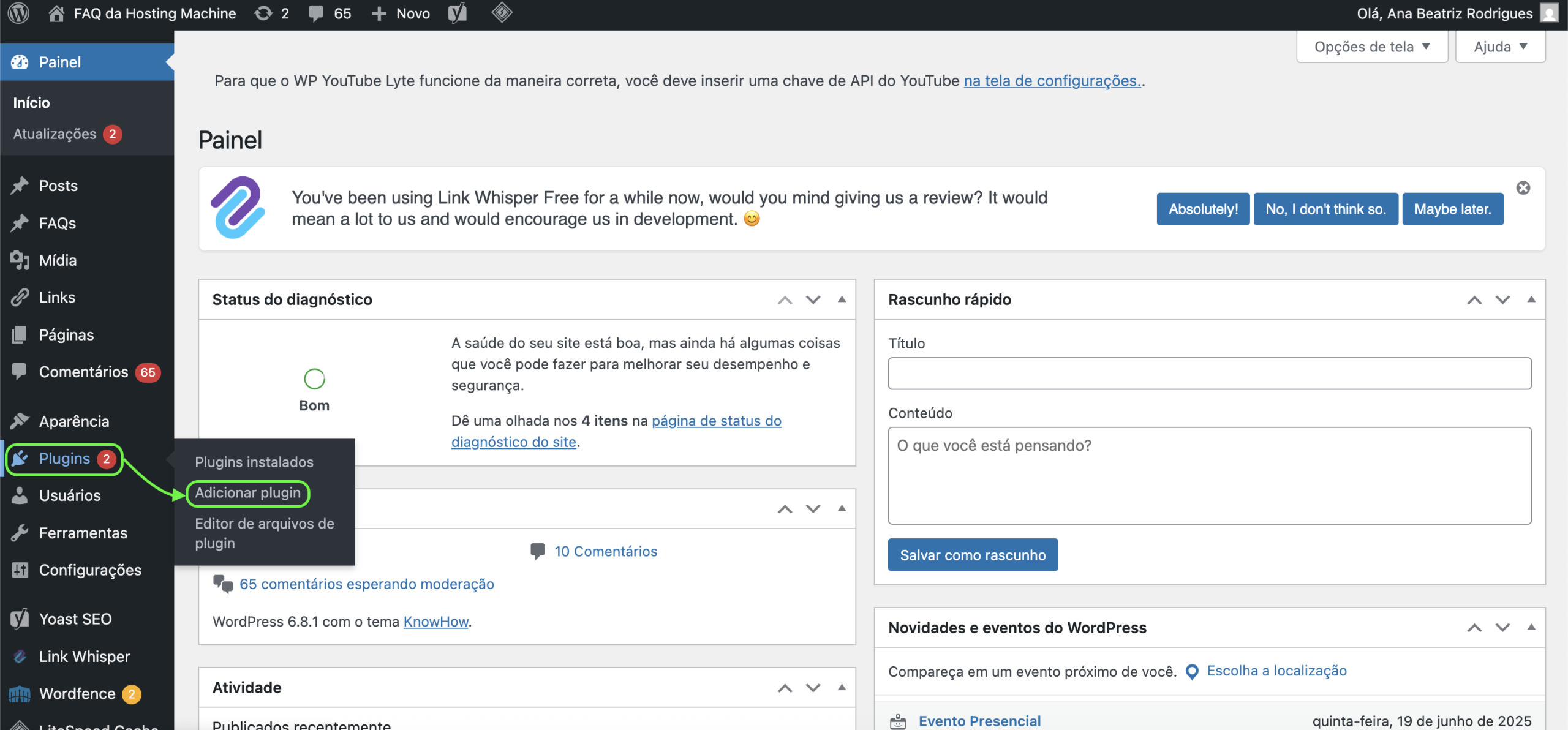1568x730 pixels.
Task: Click the sliders icon next to Configurações
Action: click(20, 570)
